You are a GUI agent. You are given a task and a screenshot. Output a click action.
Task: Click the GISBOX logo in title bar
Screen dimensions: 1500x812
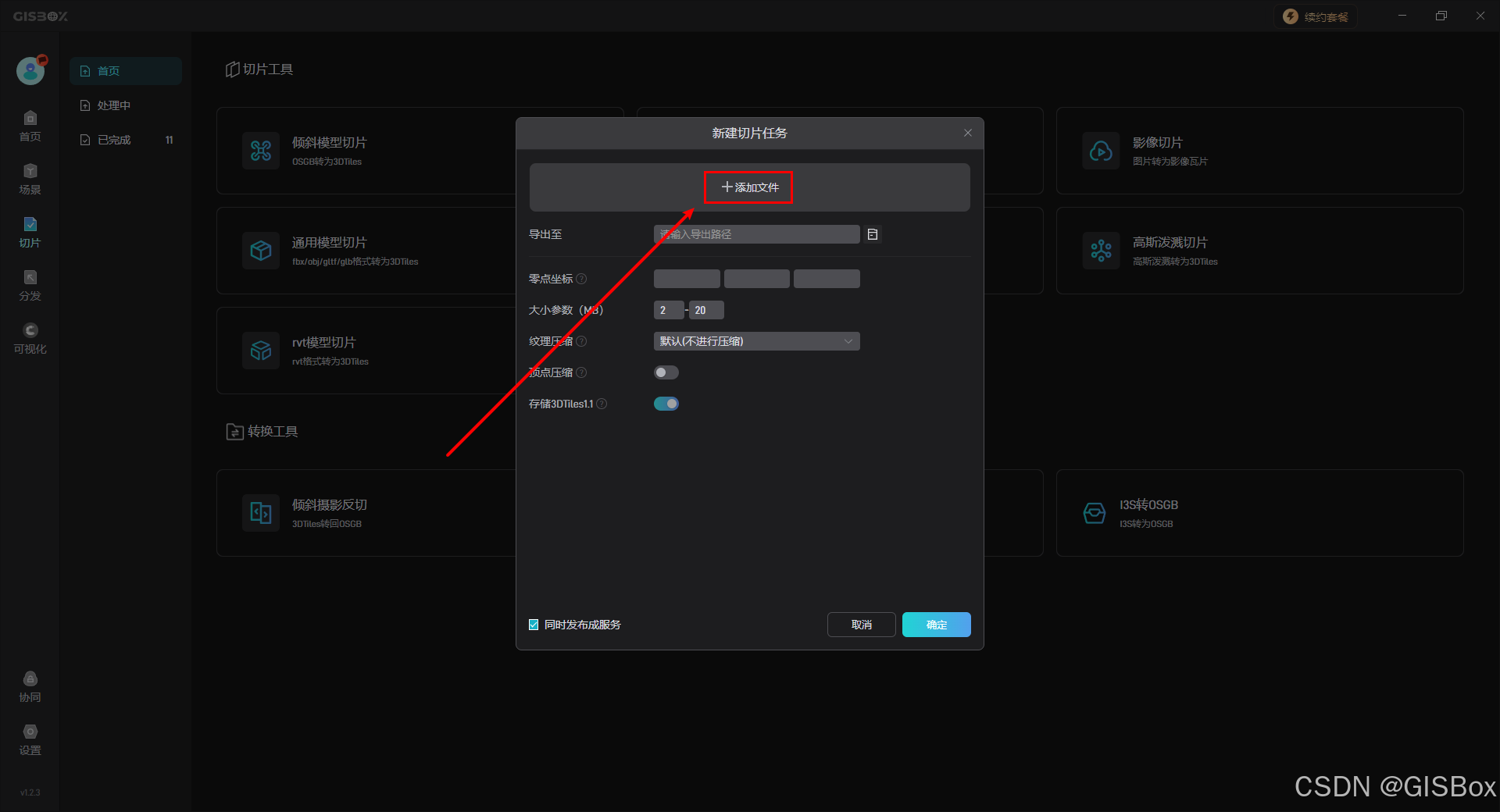pyautogui.click(x=41, y=16)
